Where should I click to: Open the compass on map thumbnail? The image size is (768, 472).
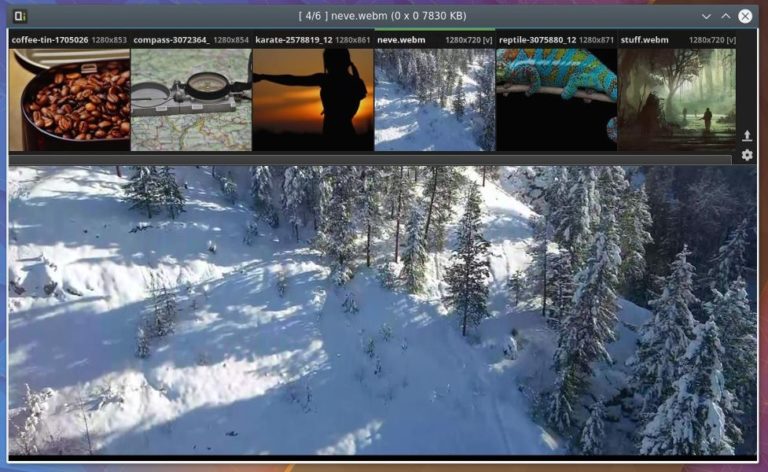191,99
